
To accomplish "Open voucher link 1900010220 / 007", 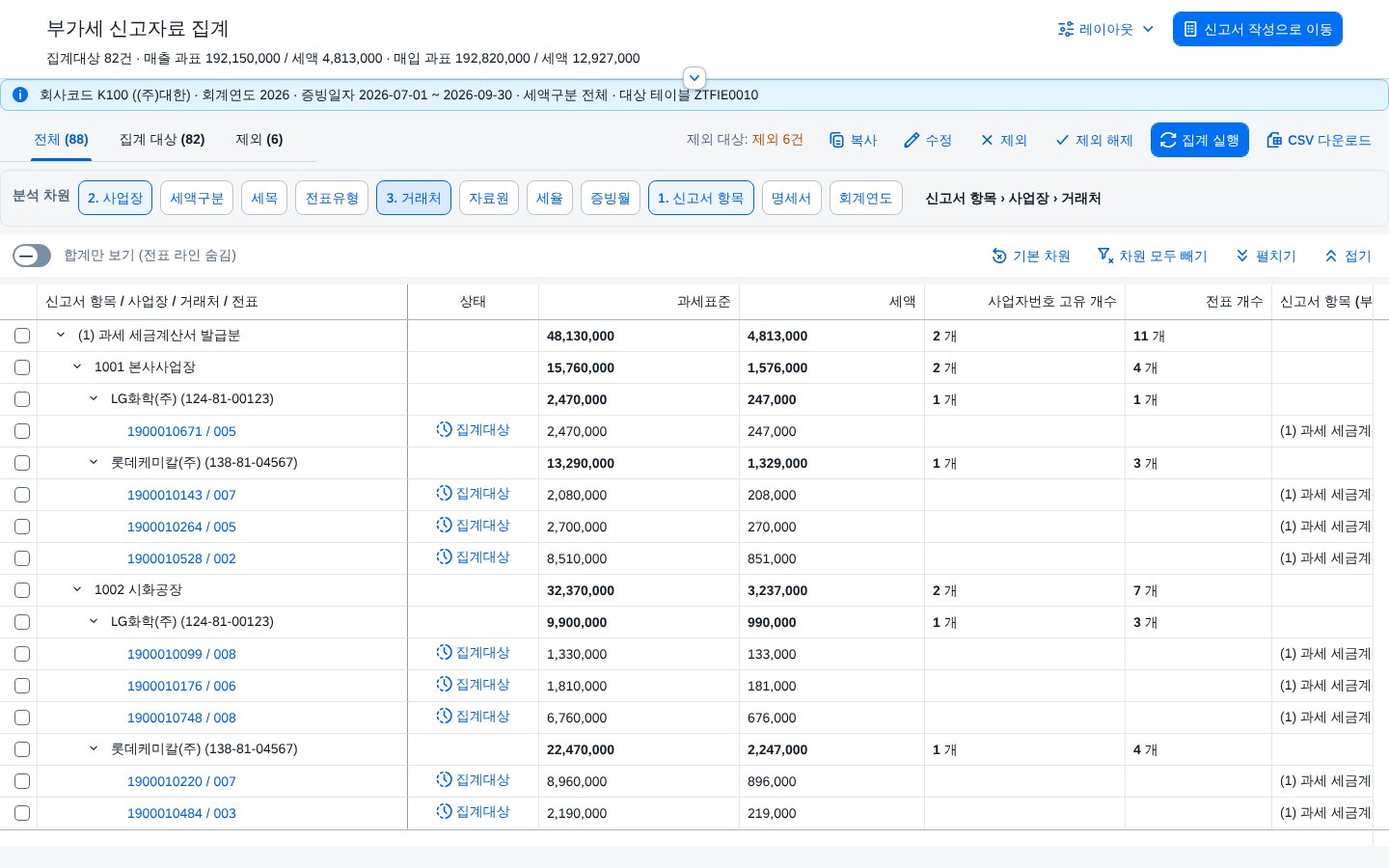I will tap(181, 781).
